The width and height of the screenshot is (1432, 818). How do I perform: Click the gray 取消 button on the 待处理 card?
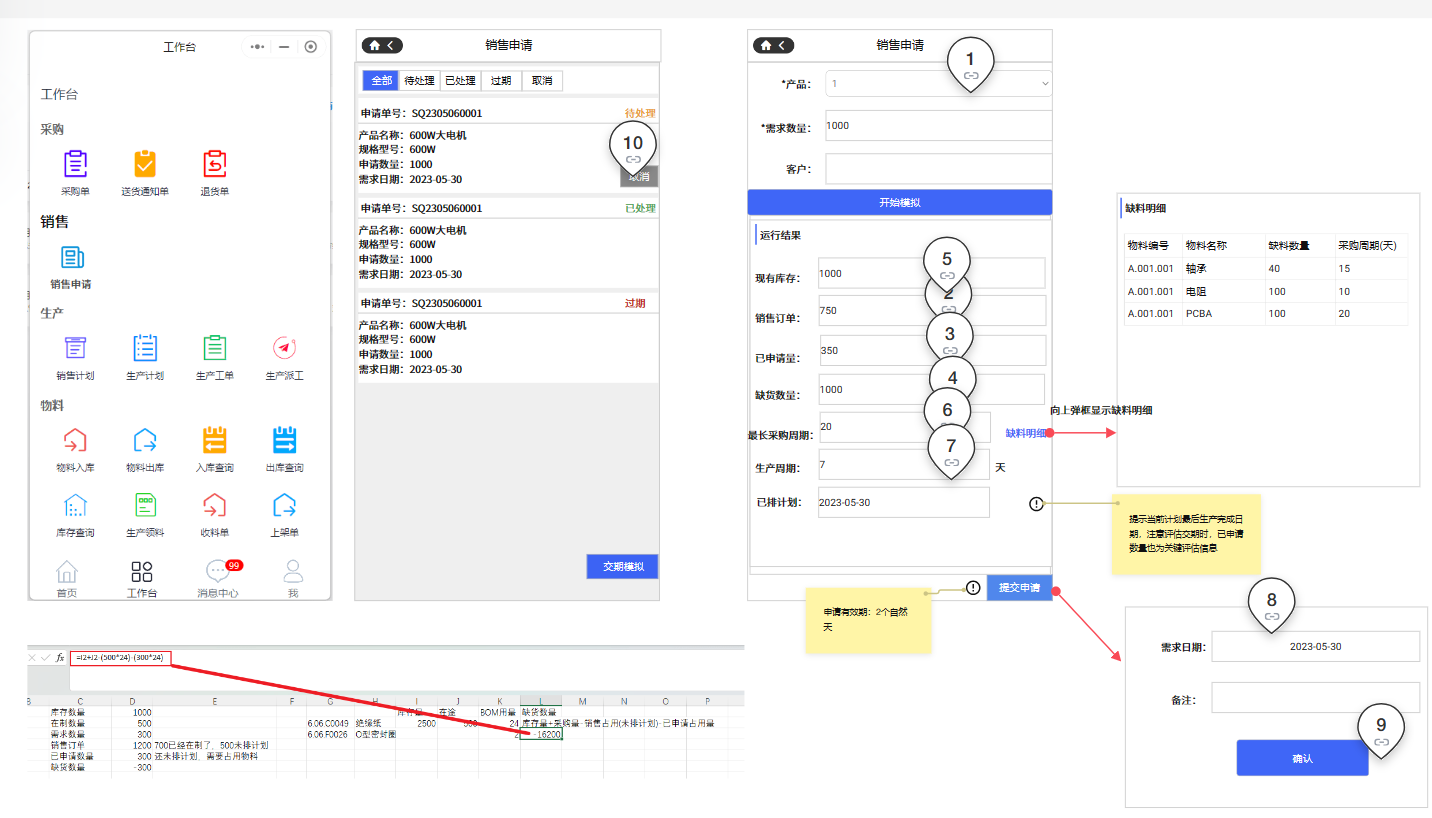point(639,177)
